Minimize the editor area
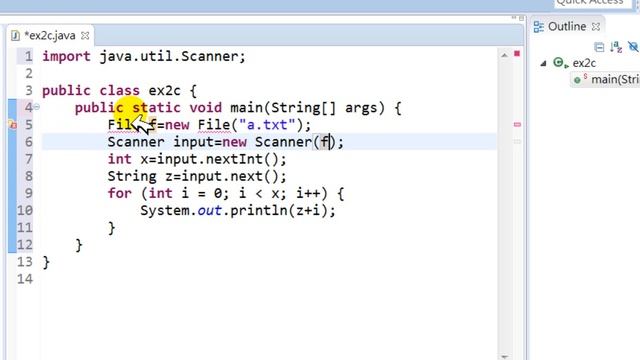640x360 pixels. coord(514,18)
